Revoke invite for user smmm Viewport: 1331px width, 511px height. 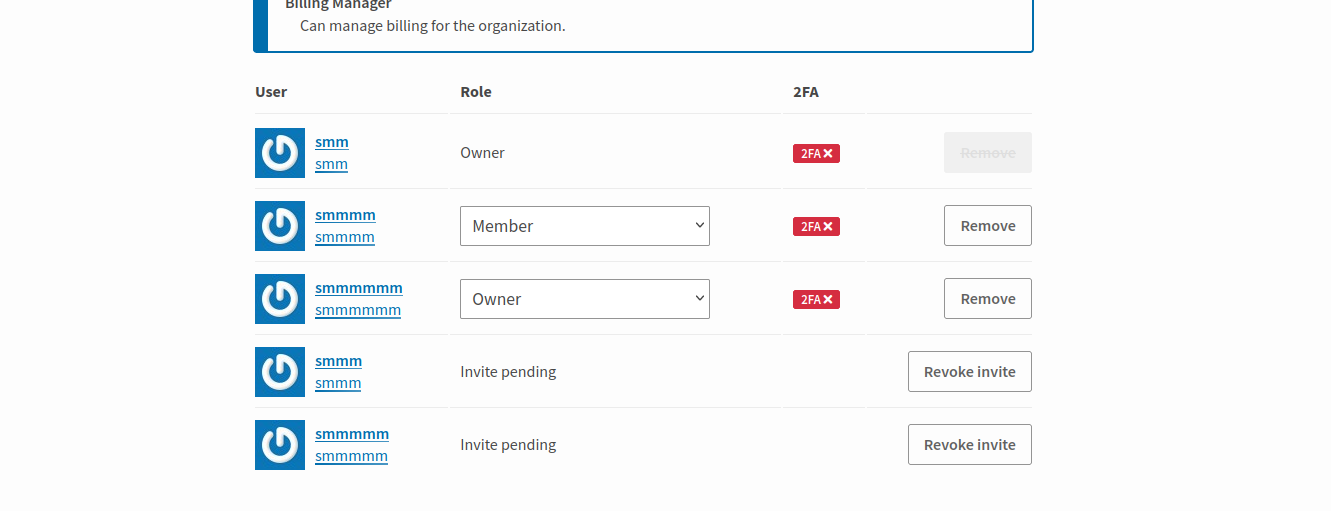(970, 372)
